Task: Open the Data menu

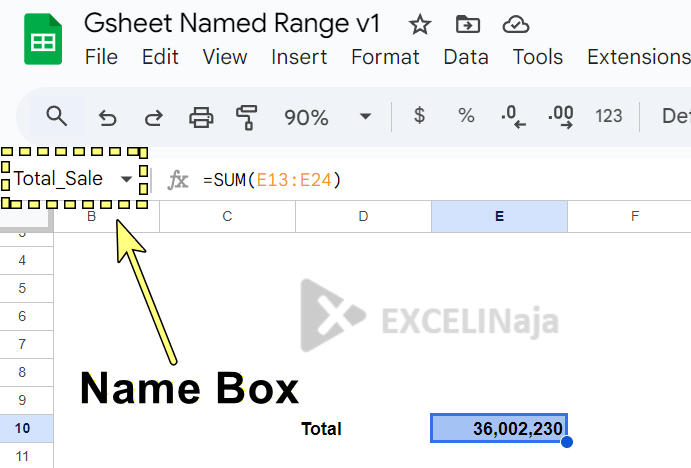Action: point(466,57)
